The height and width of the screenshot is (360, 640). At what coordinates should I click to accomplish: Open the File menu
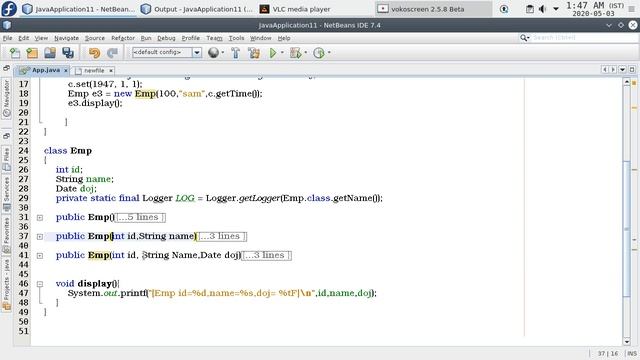point(7,38)
